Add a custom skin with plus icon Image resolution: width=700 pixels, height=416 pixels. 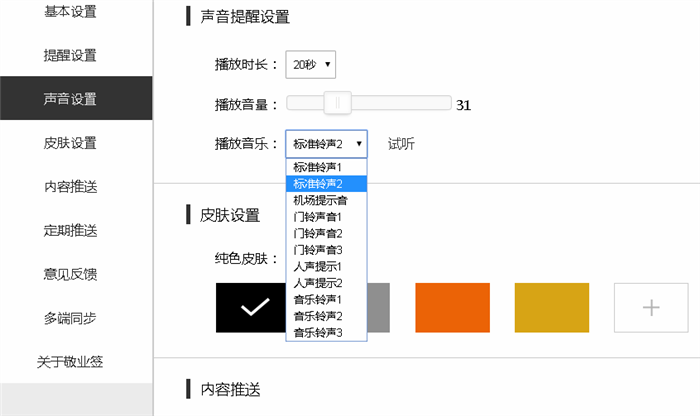[650, 308]
